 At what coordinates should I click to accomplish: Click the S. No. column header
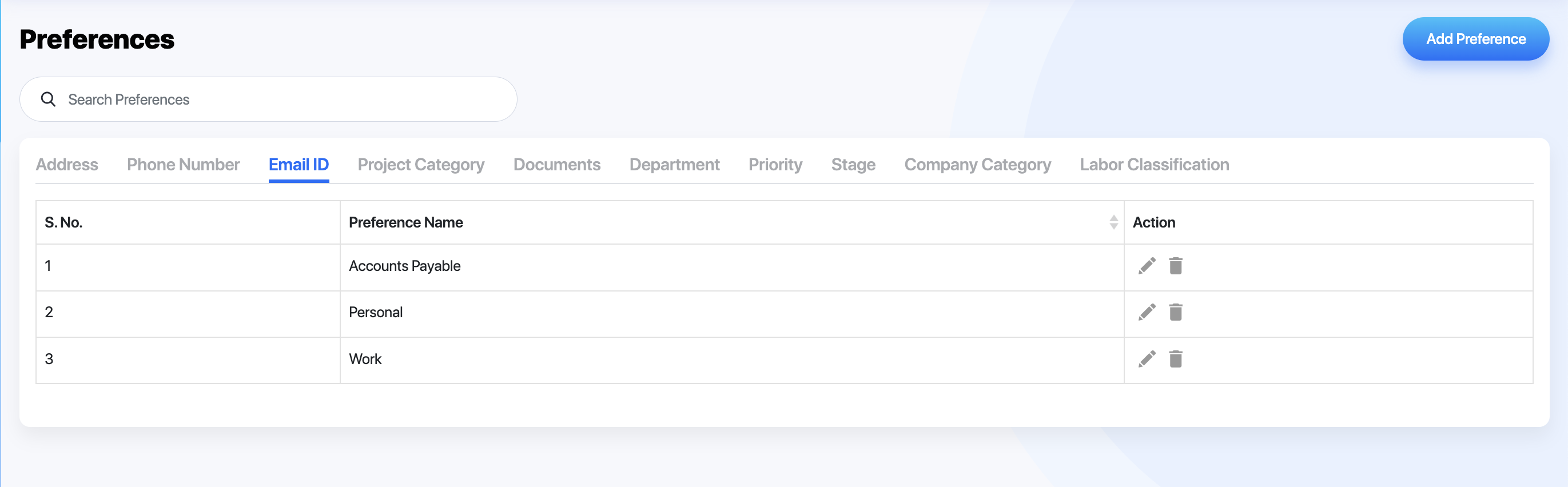tap(188, 223)
